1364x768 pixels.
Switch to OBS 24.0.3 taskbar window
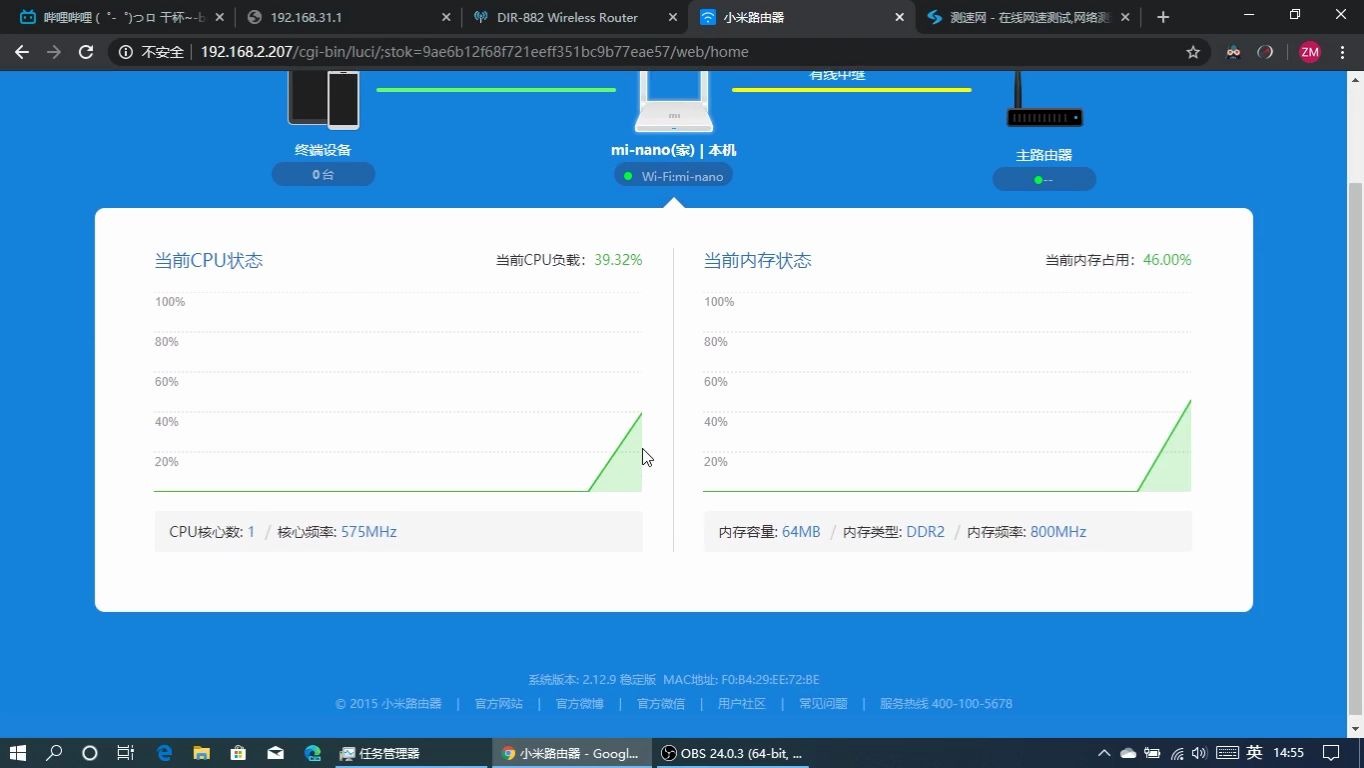(x=732, y=753)
